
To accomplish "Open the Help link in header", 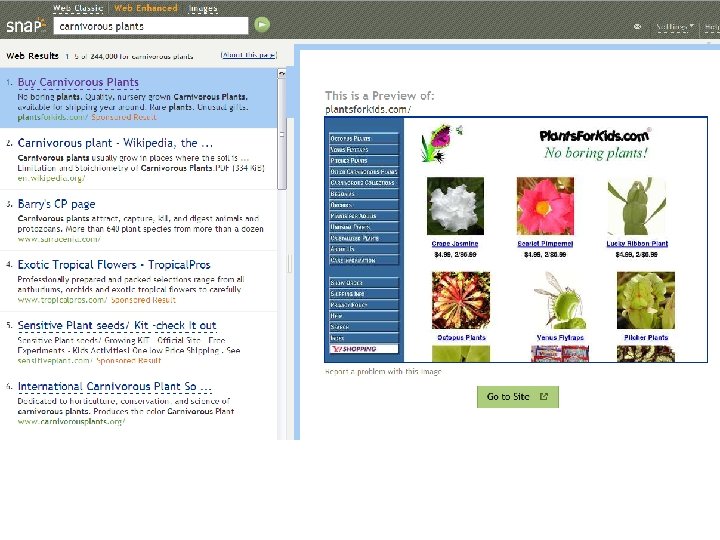I will pyautogui.click(x=712, y=28).
